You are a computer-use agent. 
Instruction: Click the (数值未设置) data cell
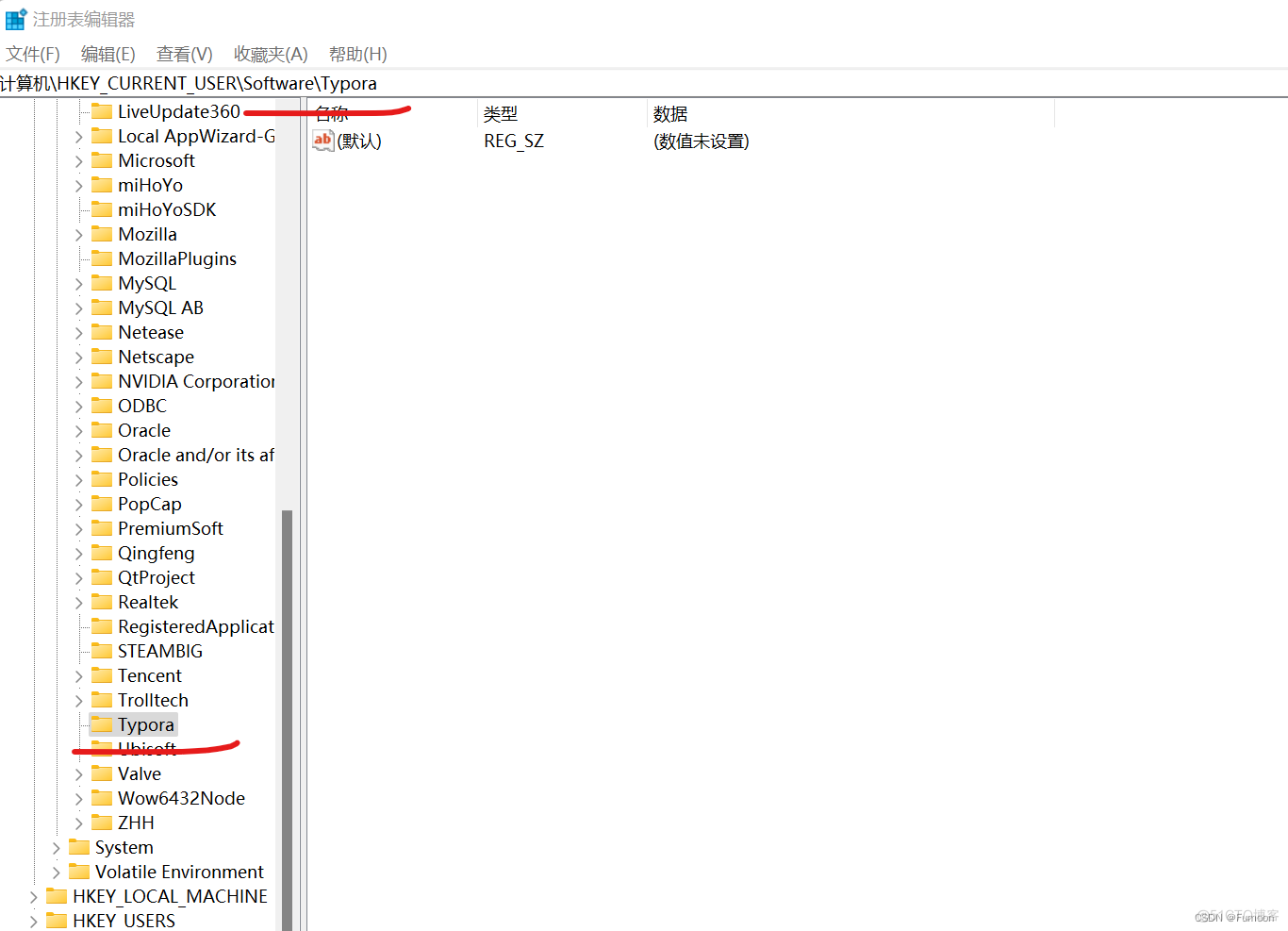[702, 141]
